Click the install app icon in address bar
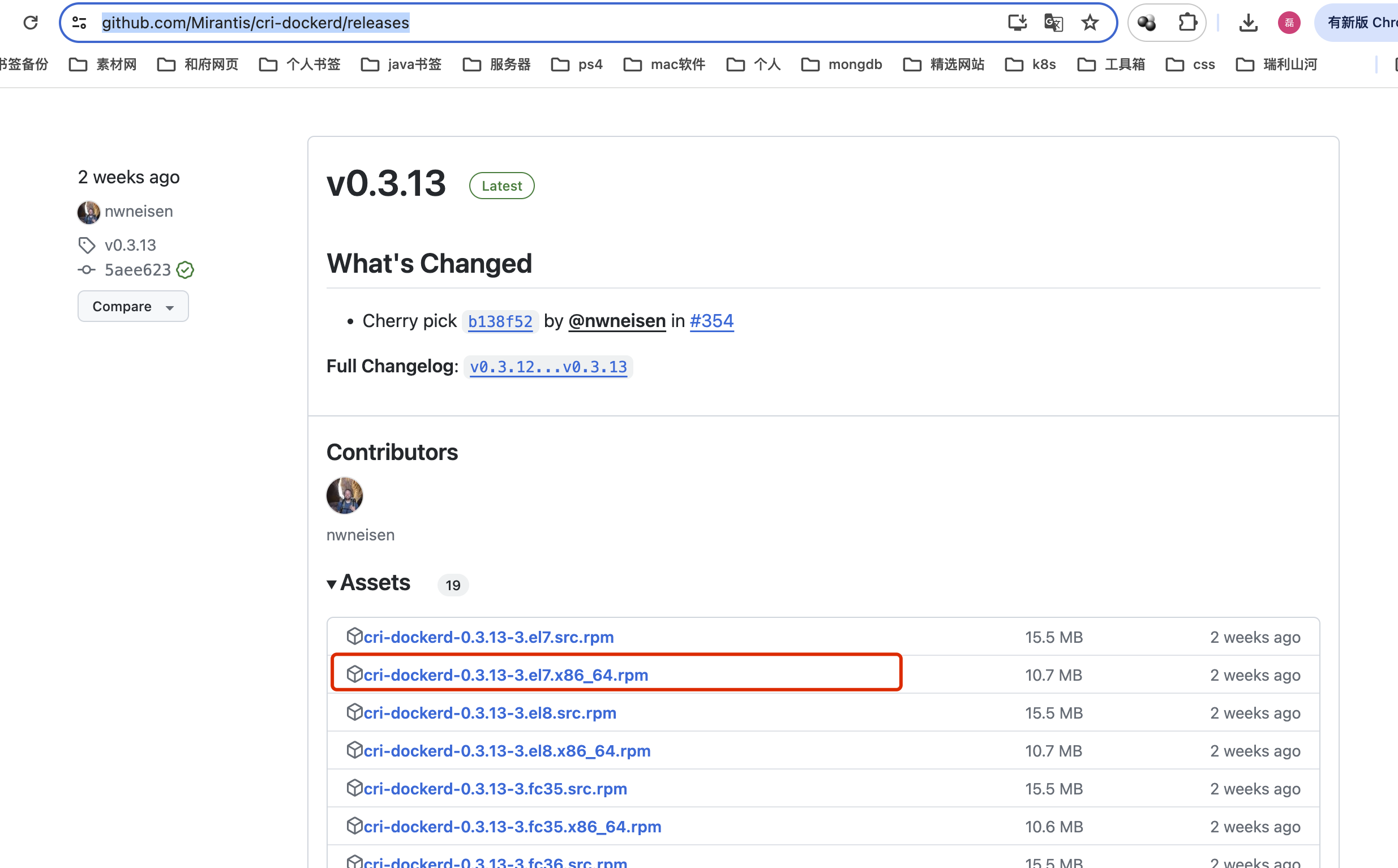The width and height of the screenshot is (1398, 868). pyautogui.click(x=1017, y=23)
